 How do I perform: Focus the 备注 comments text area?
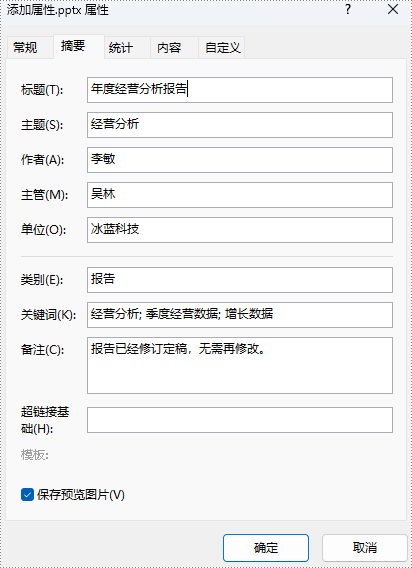pyautogui.click(x=240, y=365)
